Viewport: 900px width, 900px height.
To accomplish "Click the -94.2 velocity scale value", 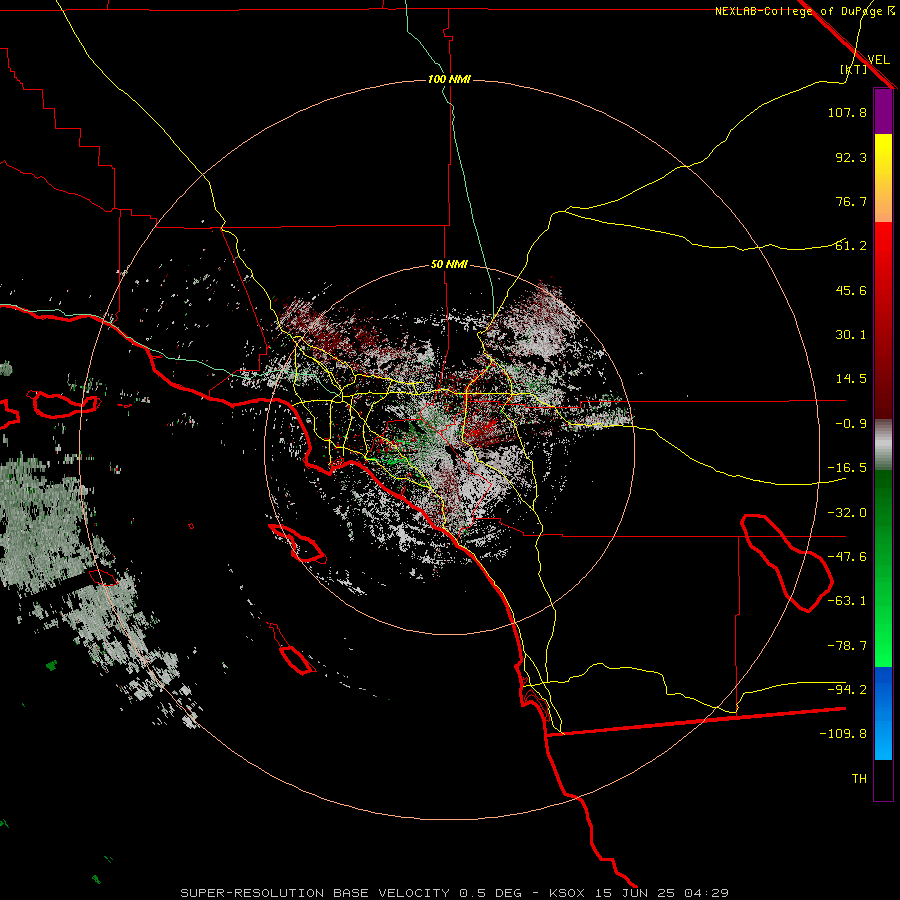I will click(x=847, y=689).
